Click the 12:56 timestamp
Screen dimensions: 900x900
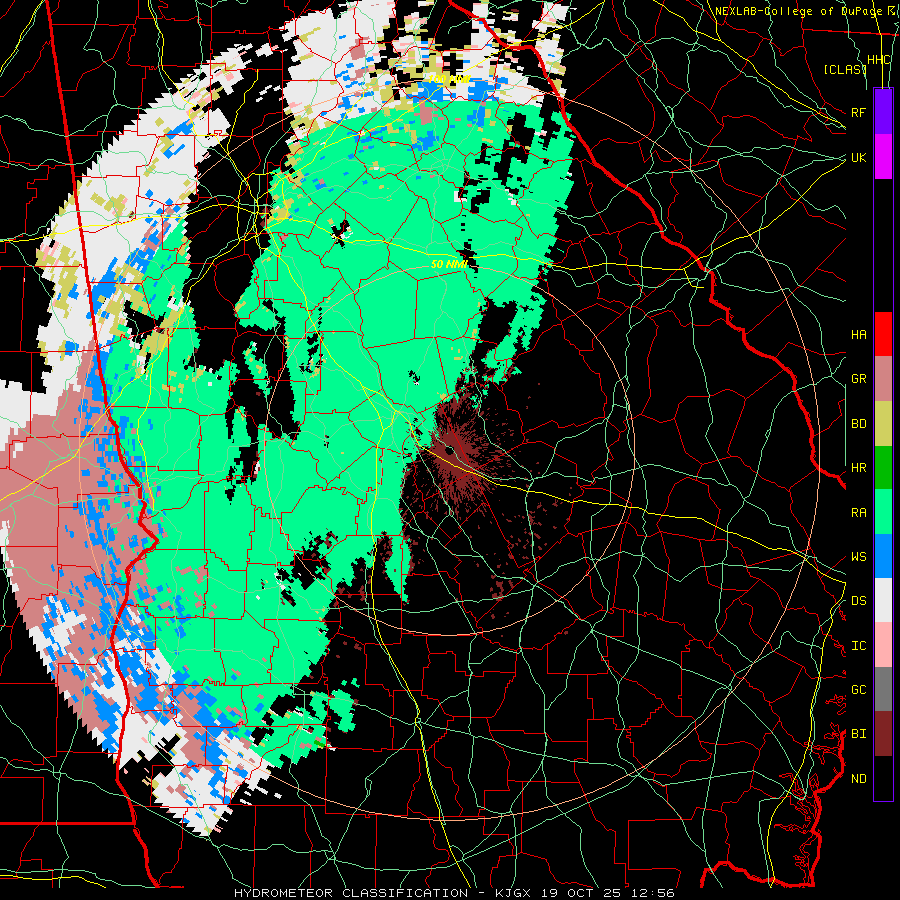654,893
